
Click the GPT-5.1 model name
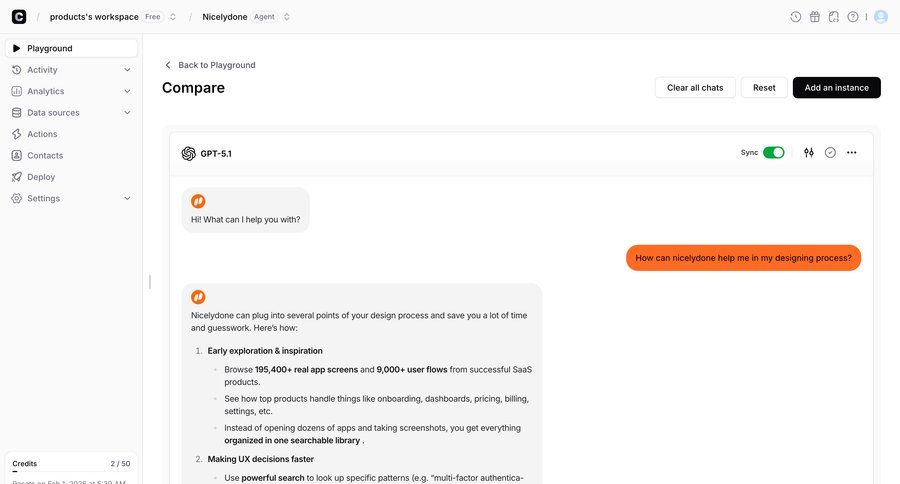click(216, 153)
